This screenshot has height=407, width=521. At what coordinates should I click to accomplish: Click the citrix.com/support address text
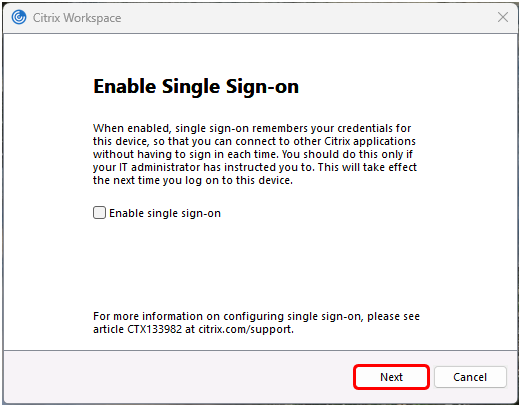coord(246,329)
